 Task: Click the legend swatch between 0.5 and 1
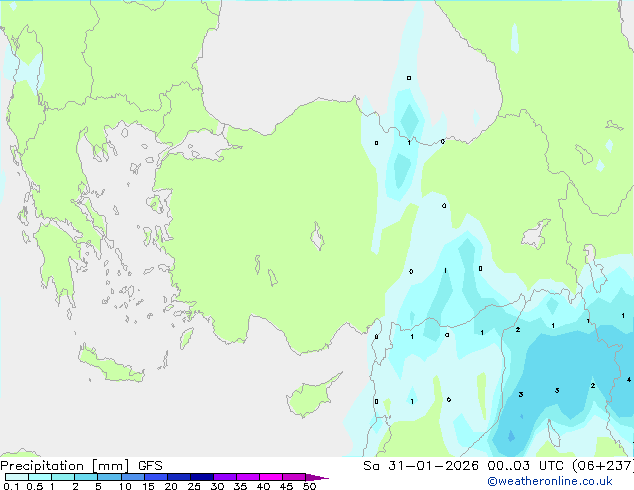pos(40,477)
